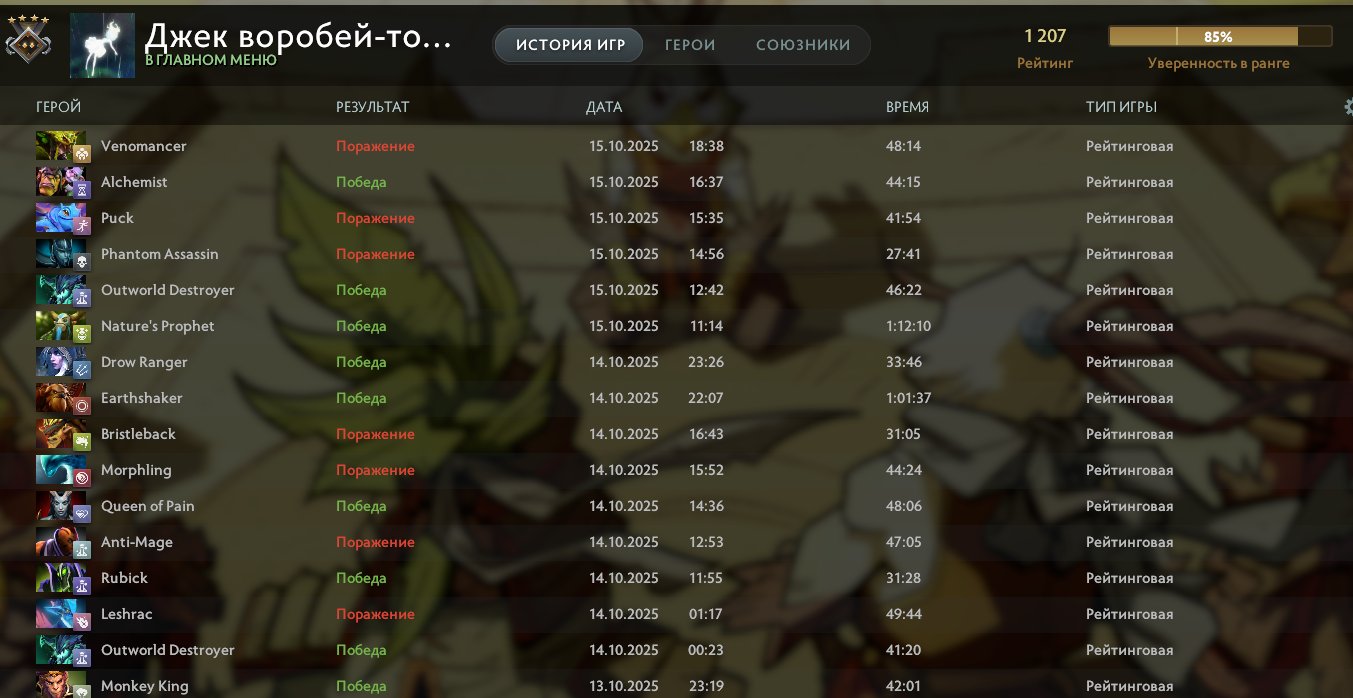Click the Anti-Mage hero portrait icon
The image size is (1353, 698).
63,542
